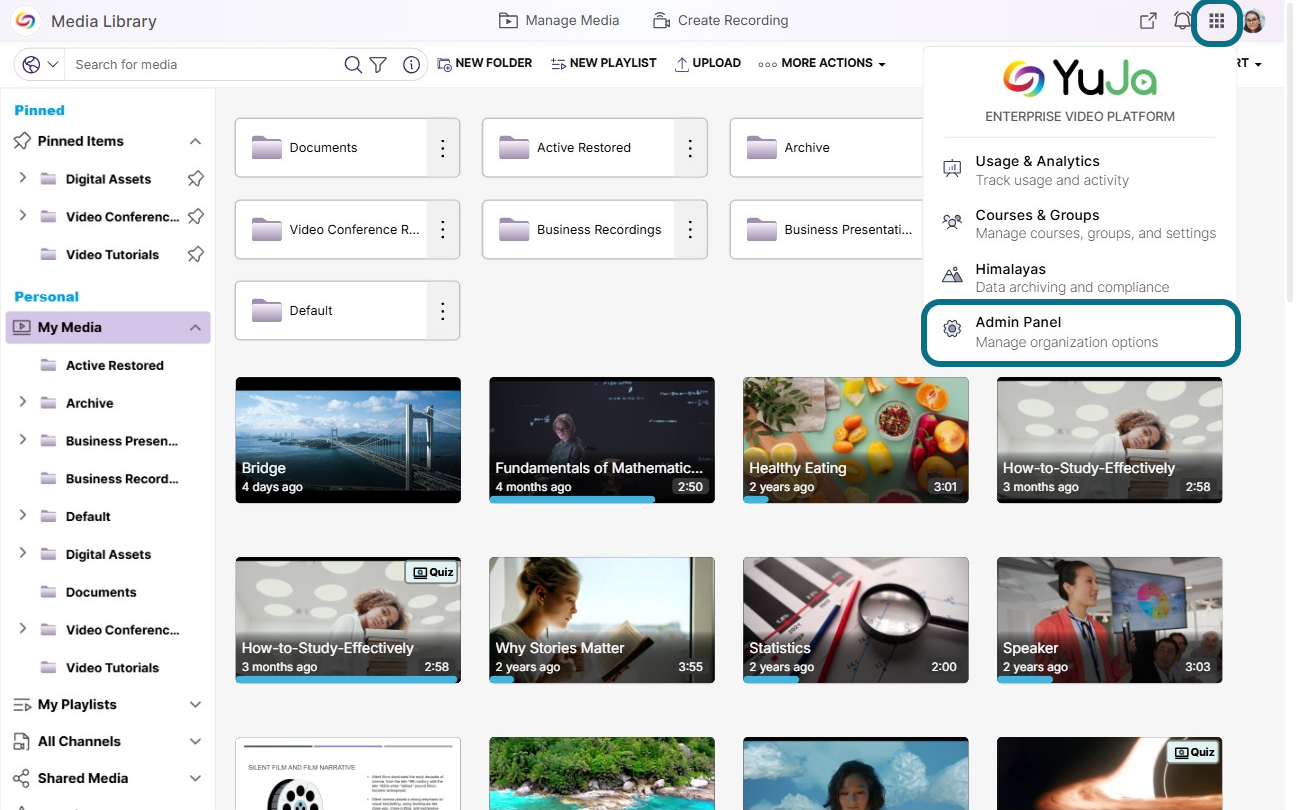This screenshot has height=810, width=1296.
Task: Expand Default folder tree node
Action: (23, 516)
